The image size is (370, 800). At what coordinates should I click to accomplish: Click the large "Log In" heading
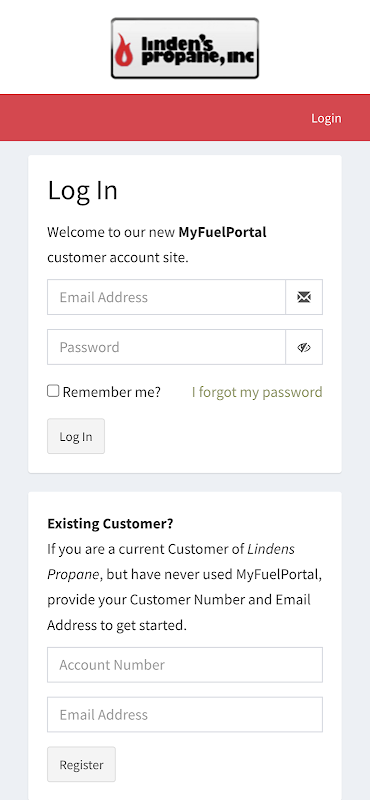(x=83, y=190)
